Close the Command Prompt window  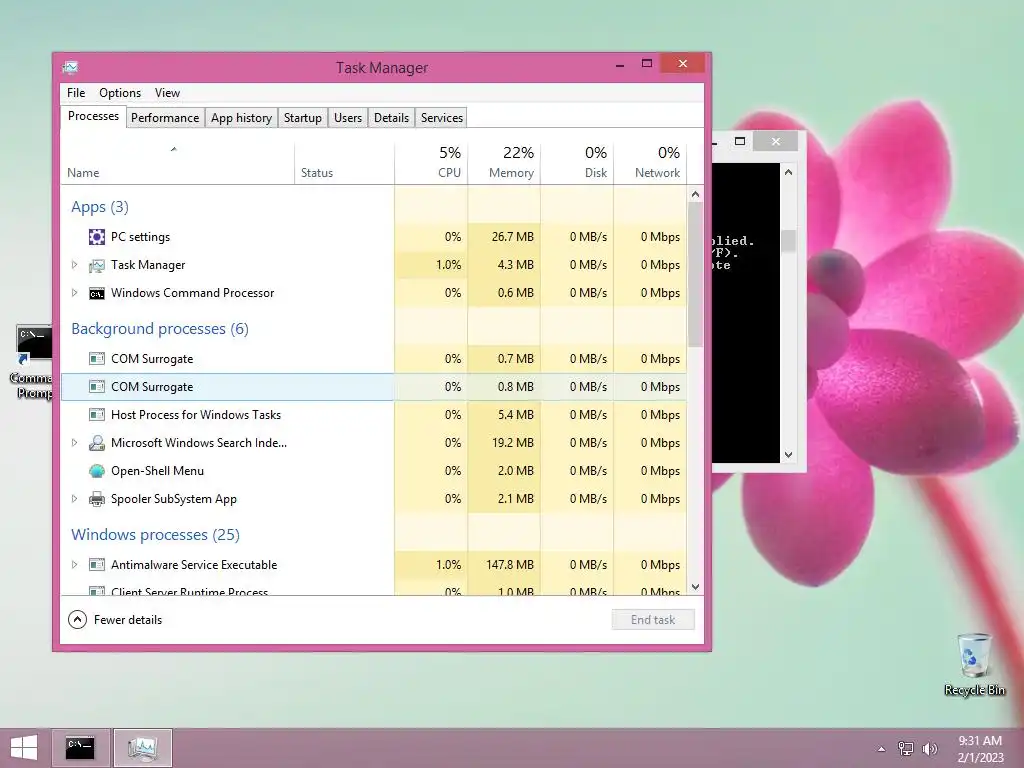coord(775,141)
